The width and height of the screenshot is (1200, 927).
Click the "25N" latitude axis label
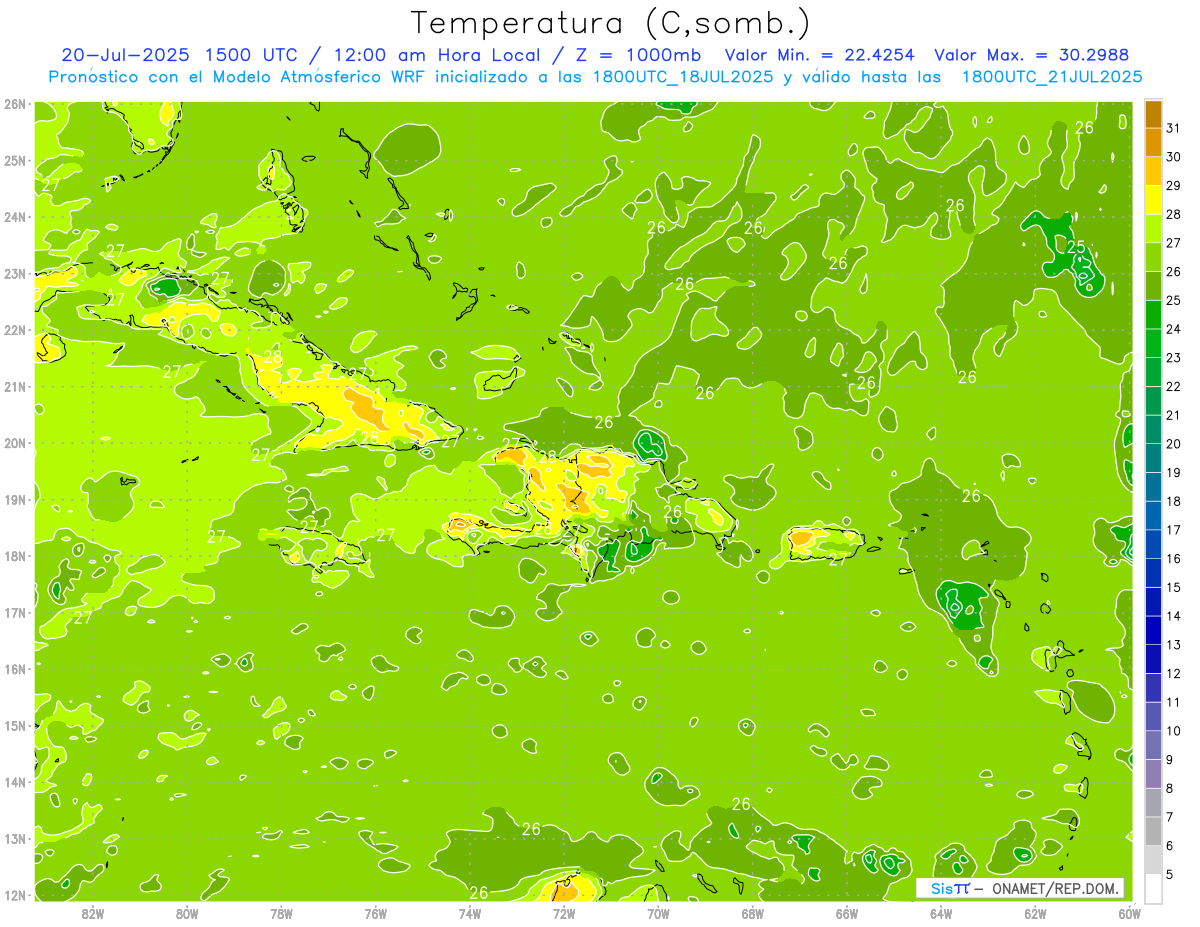pos(15,161)
